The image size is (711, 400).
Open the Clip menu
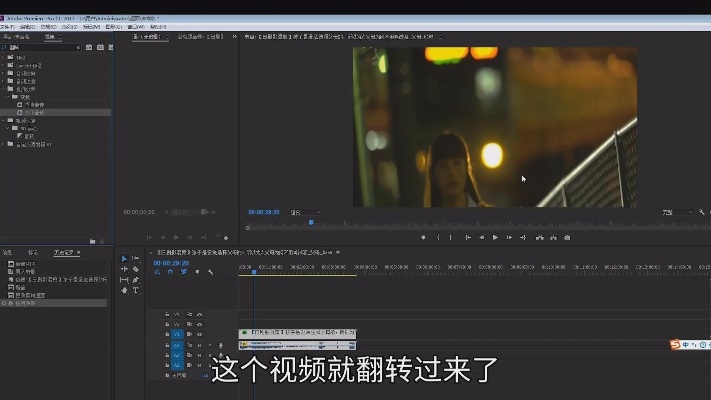pos(49,27)
